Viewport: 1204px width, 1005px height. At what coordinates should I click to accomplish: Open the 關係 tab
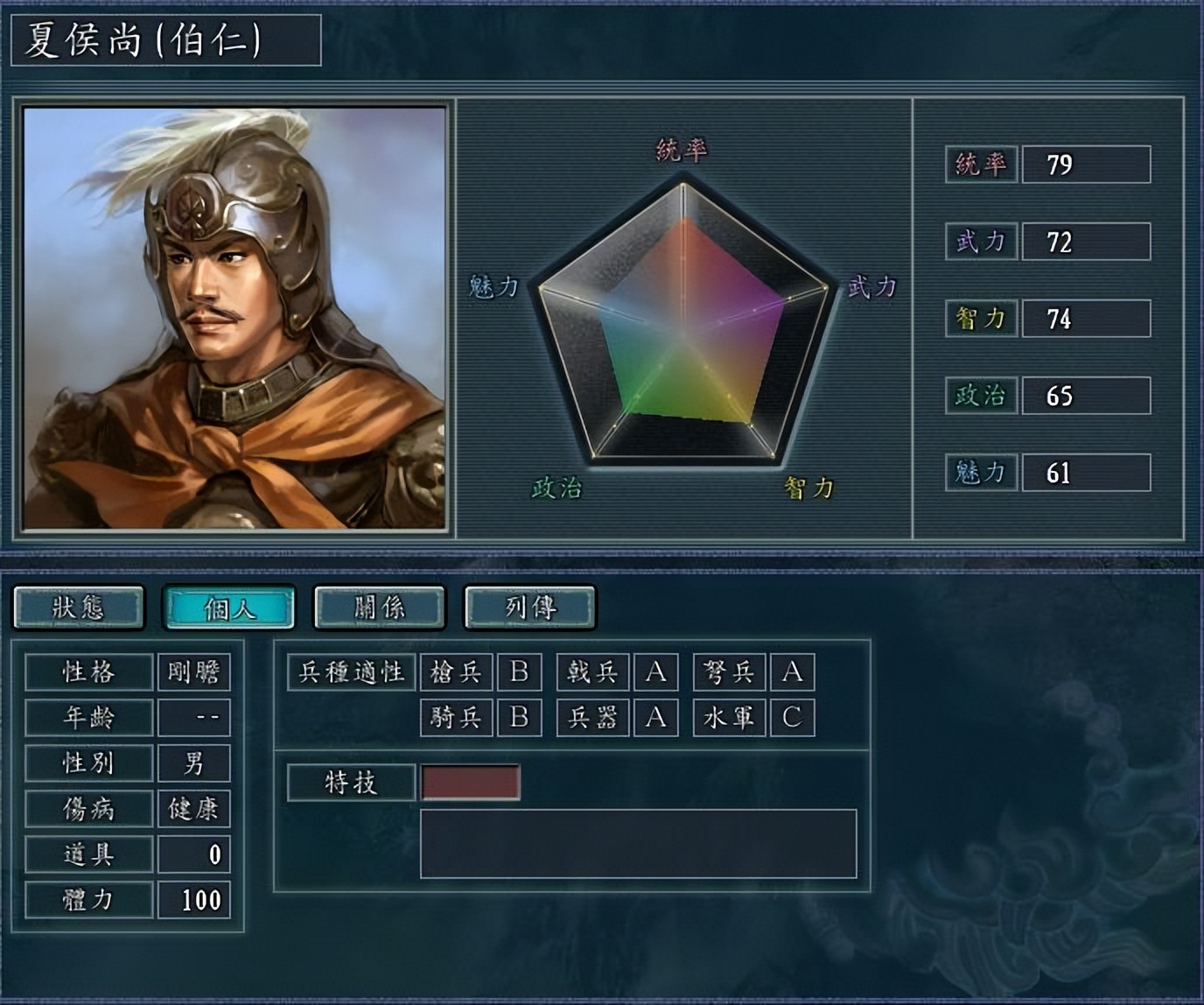tap(380, 607)
